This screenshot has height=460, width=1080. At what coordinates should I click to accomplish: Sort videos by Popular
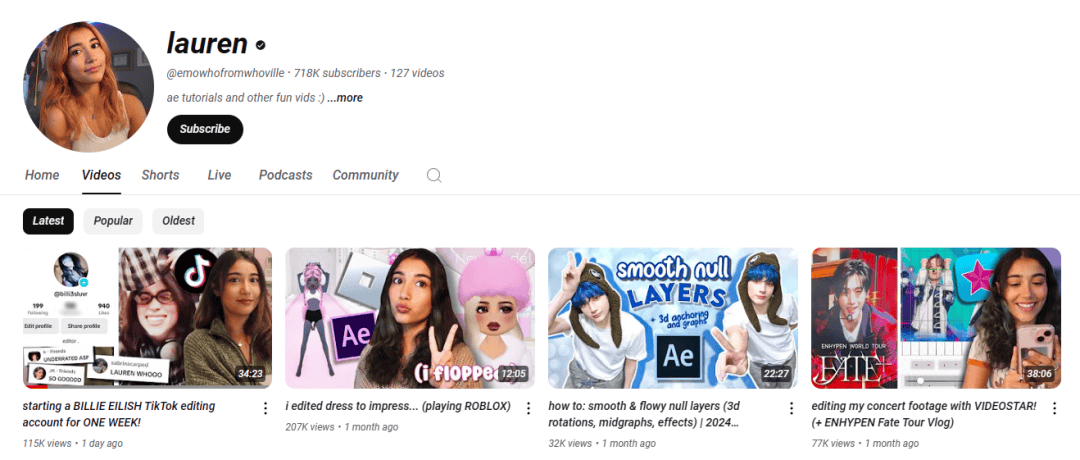pos(113,221)
